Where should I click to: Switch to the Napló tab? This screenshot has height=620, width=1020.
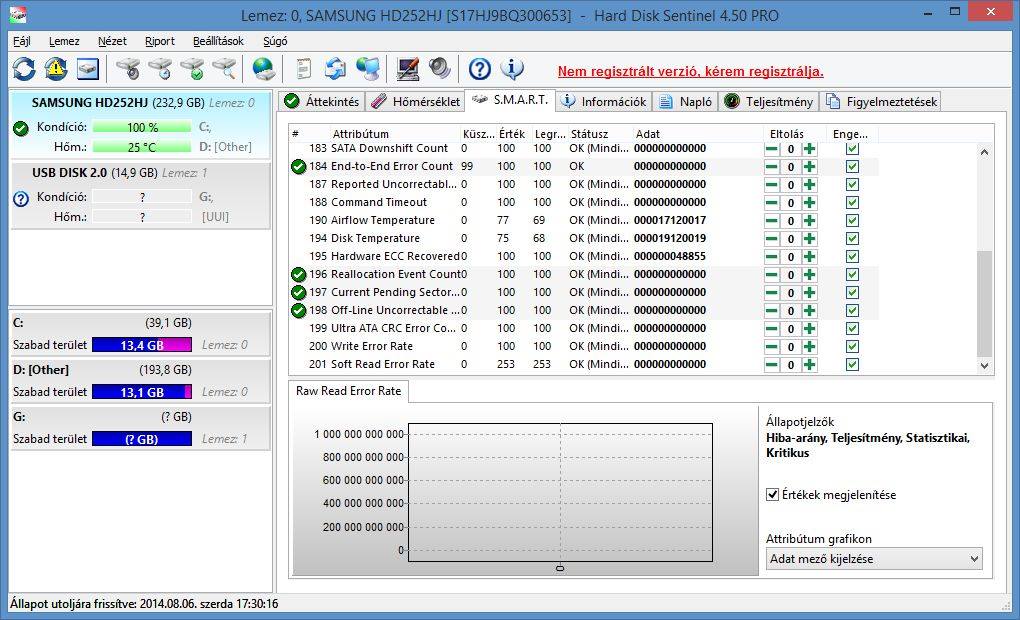click(685, 101)
